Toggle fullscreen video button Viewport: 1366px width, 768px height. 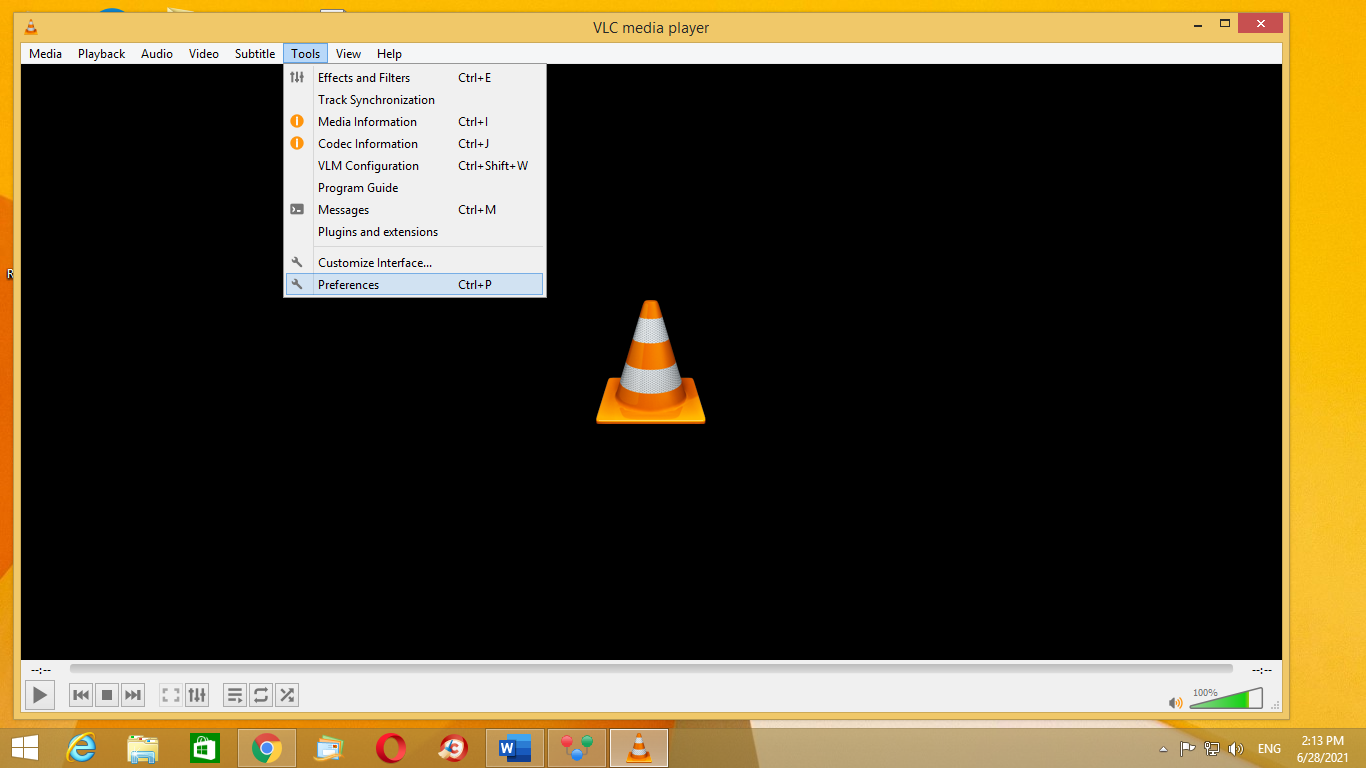coord(171,694)
